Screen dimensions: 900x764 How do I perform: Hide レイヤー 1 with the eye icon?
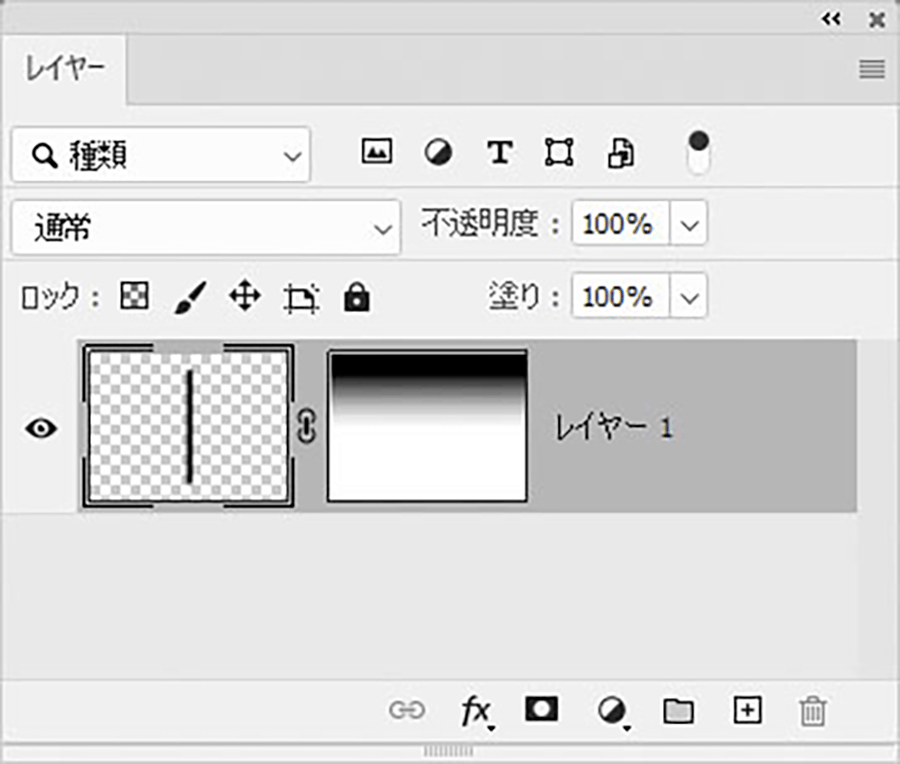[x=41, y=428]
